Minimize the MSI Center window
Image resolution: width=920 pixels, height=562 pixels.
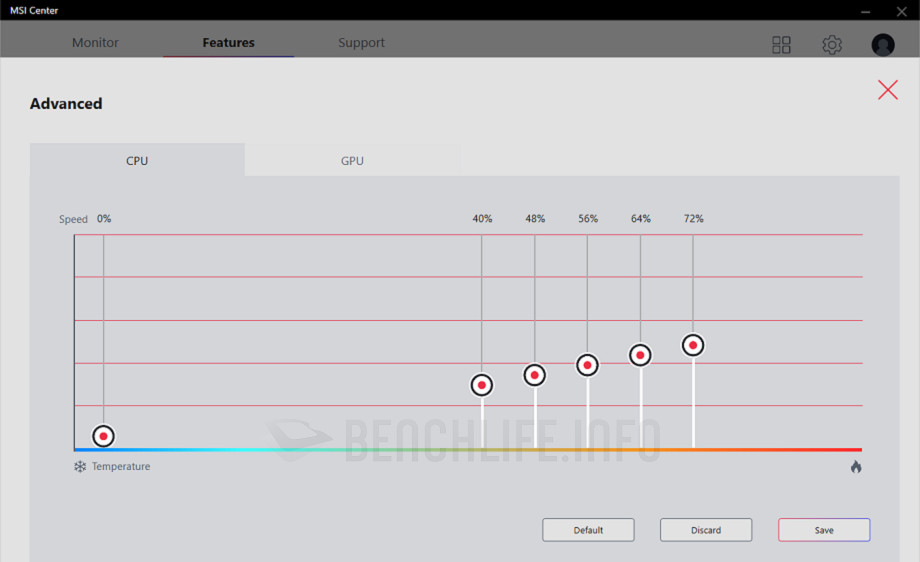[865, 11]
